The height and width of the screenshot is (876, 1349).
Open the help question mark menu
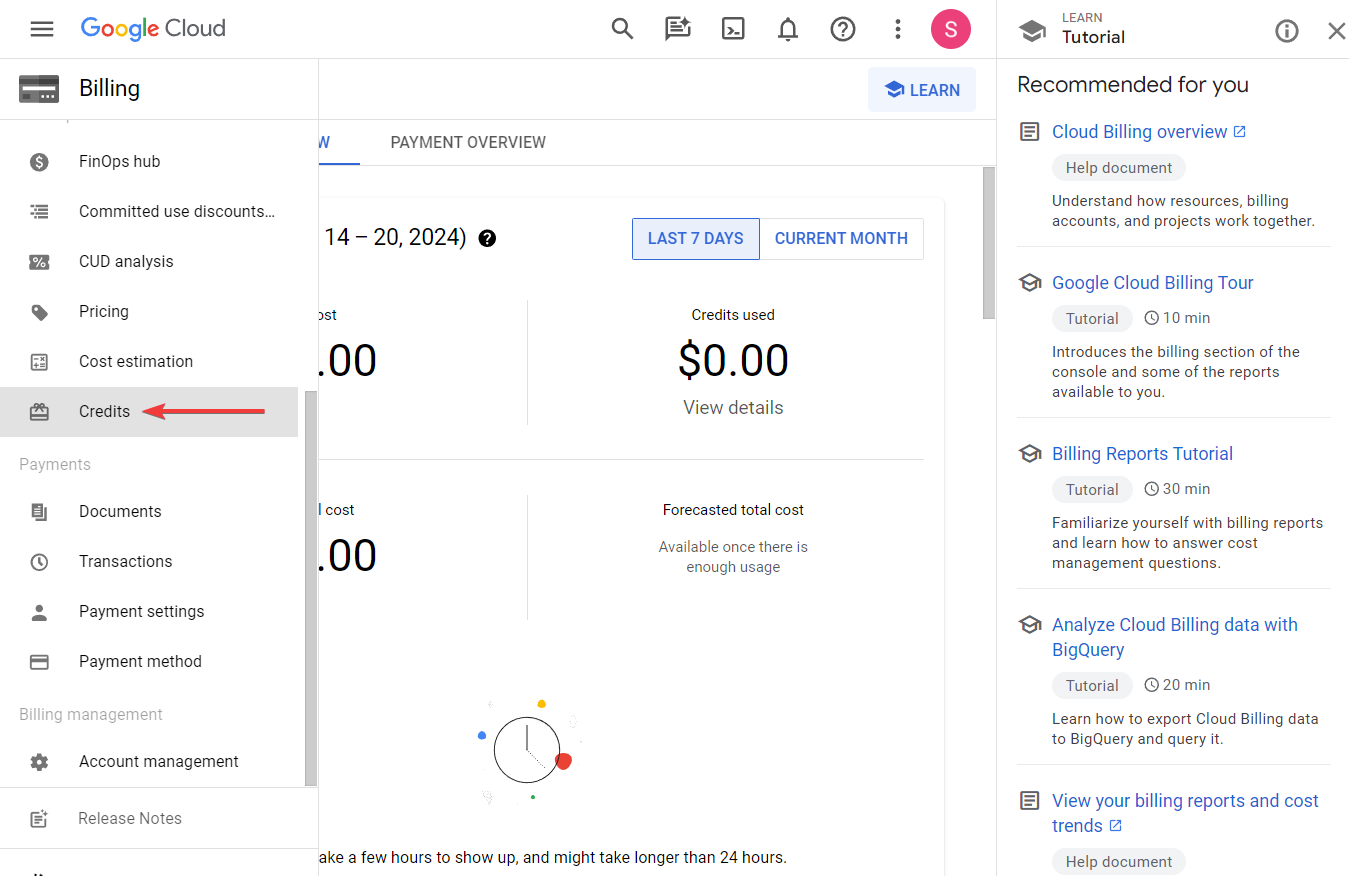coord(843,29)
